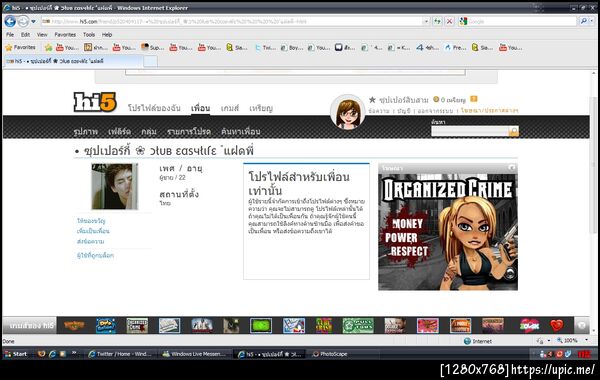This screenshot has width=600, height=380.
Task: Click the red X Stop loading icon
Action: (449, 21)
